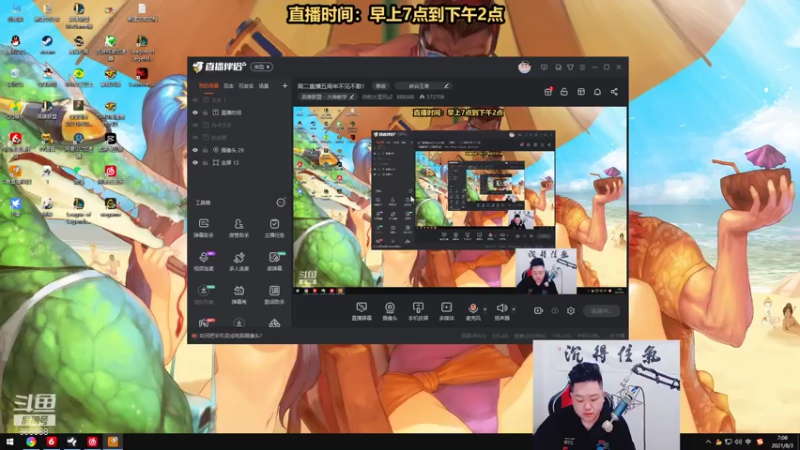Viewport: 800px width, 450px height.
Task: Open the phone-as-camera help link in status bar
Action: (231, 336)
